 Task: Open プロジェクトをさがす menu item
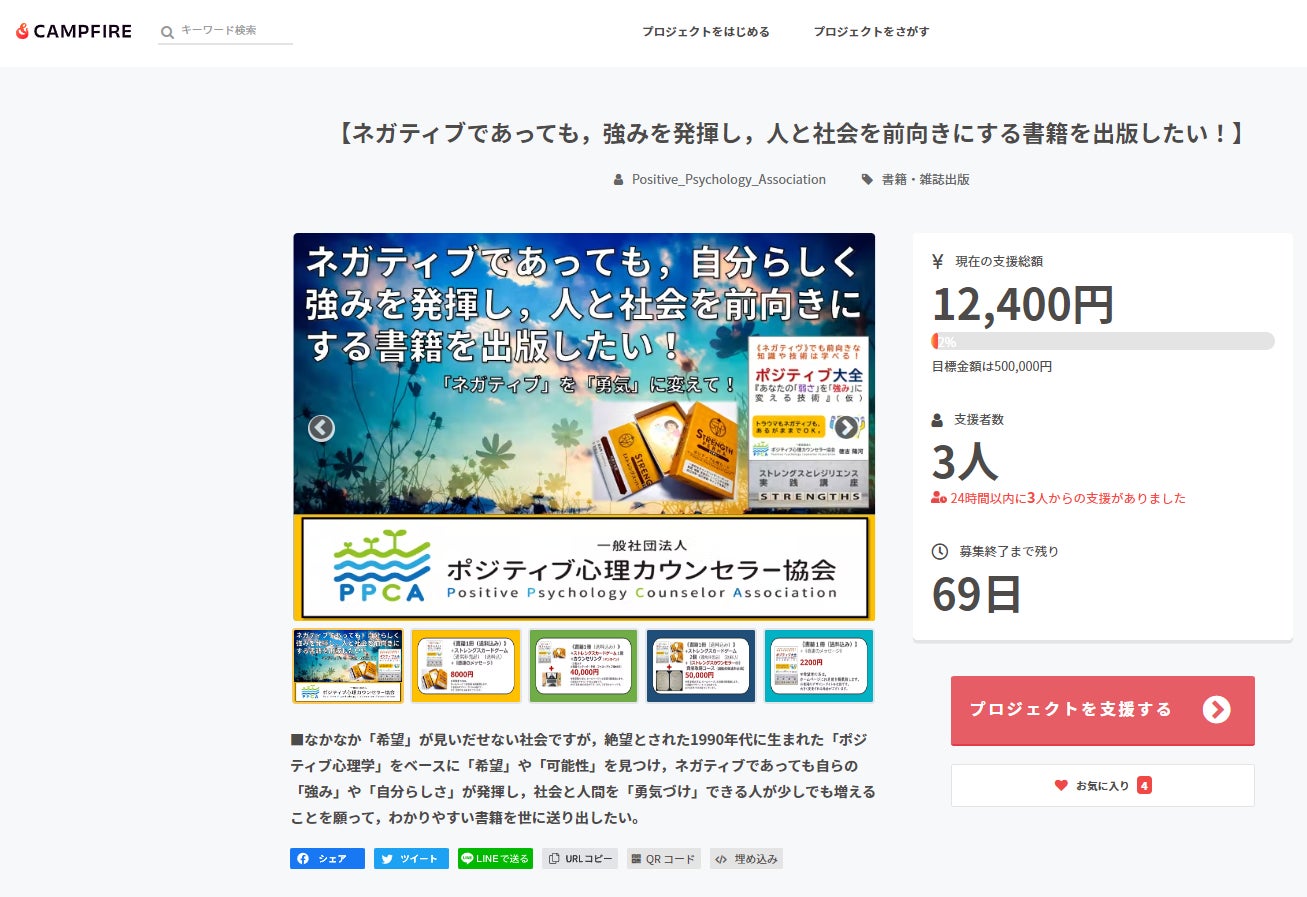871,32
